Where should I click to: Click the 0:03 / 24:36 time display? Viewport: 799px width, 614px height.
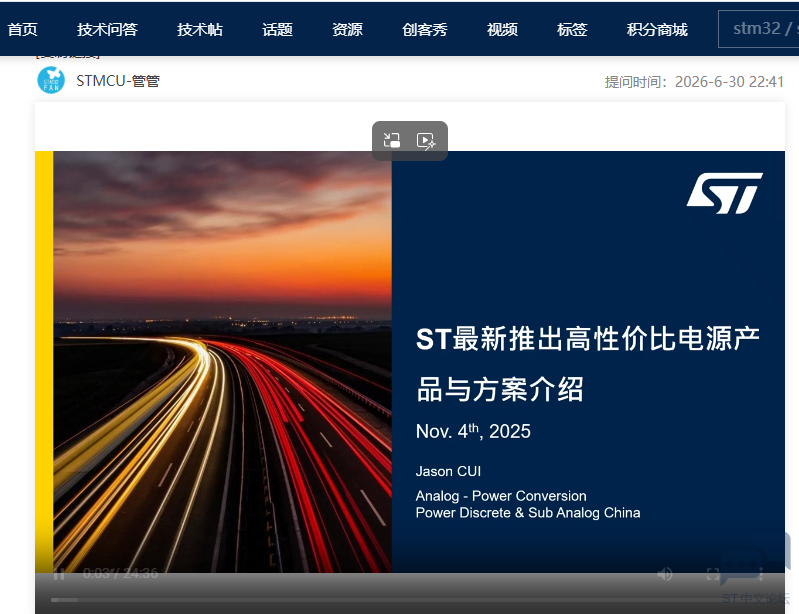click(x=120, y=573)
